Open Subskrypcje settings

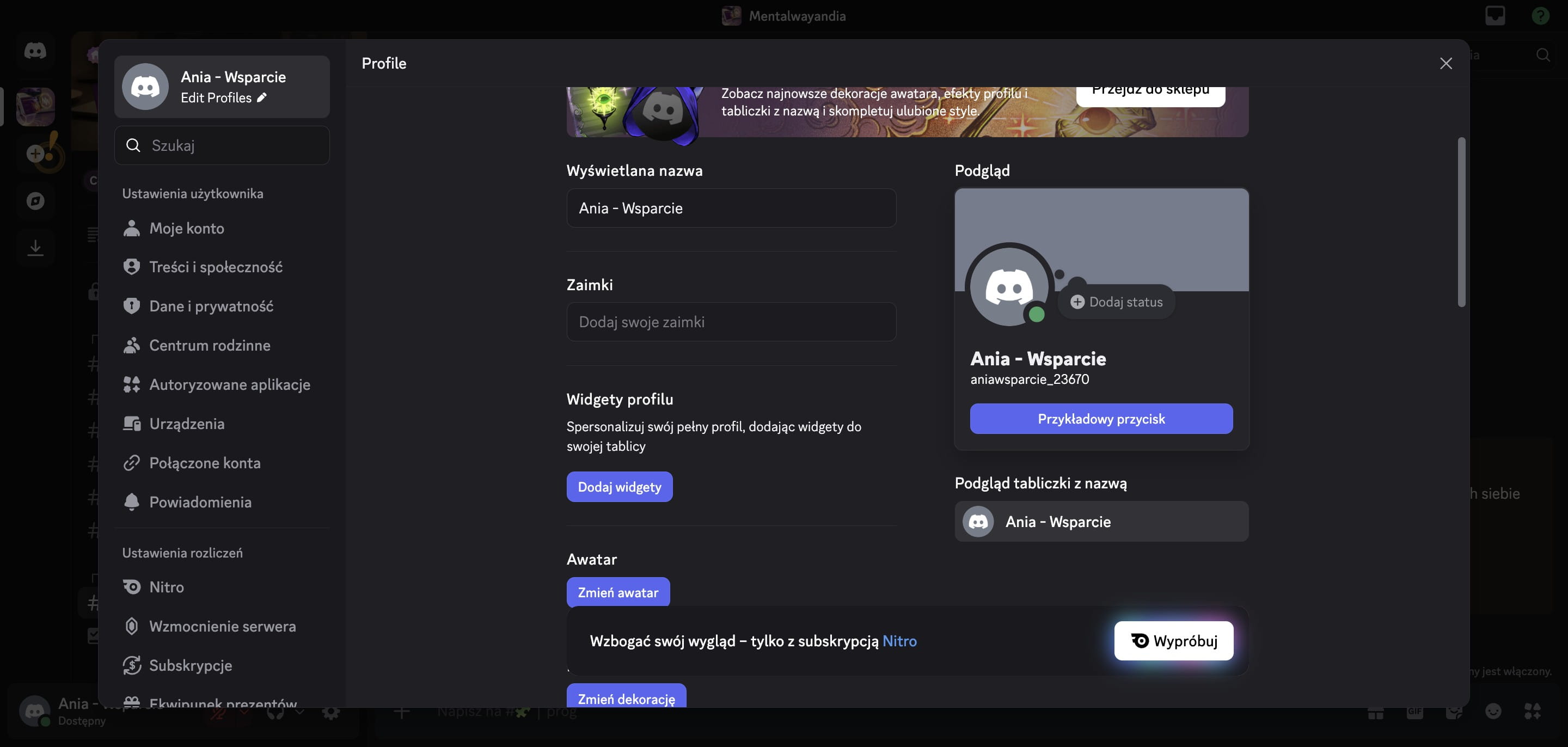pos(222,665)
